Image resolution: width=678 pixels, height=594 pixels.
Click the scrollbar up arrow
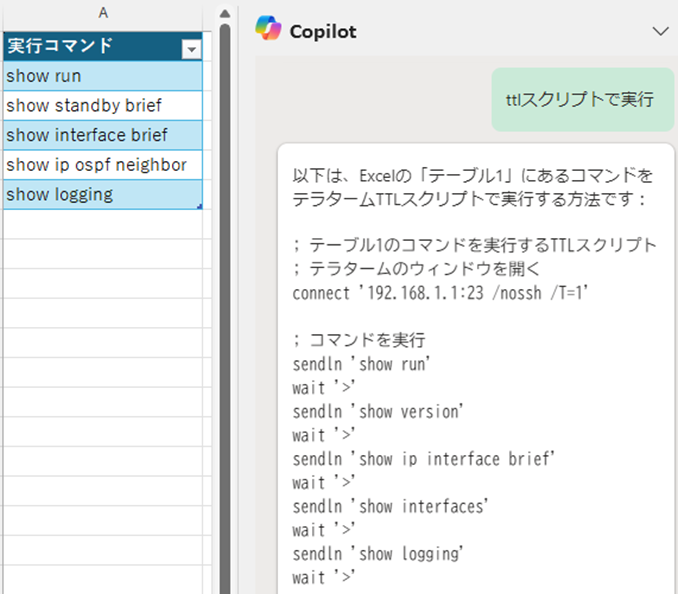coord(225,13)
